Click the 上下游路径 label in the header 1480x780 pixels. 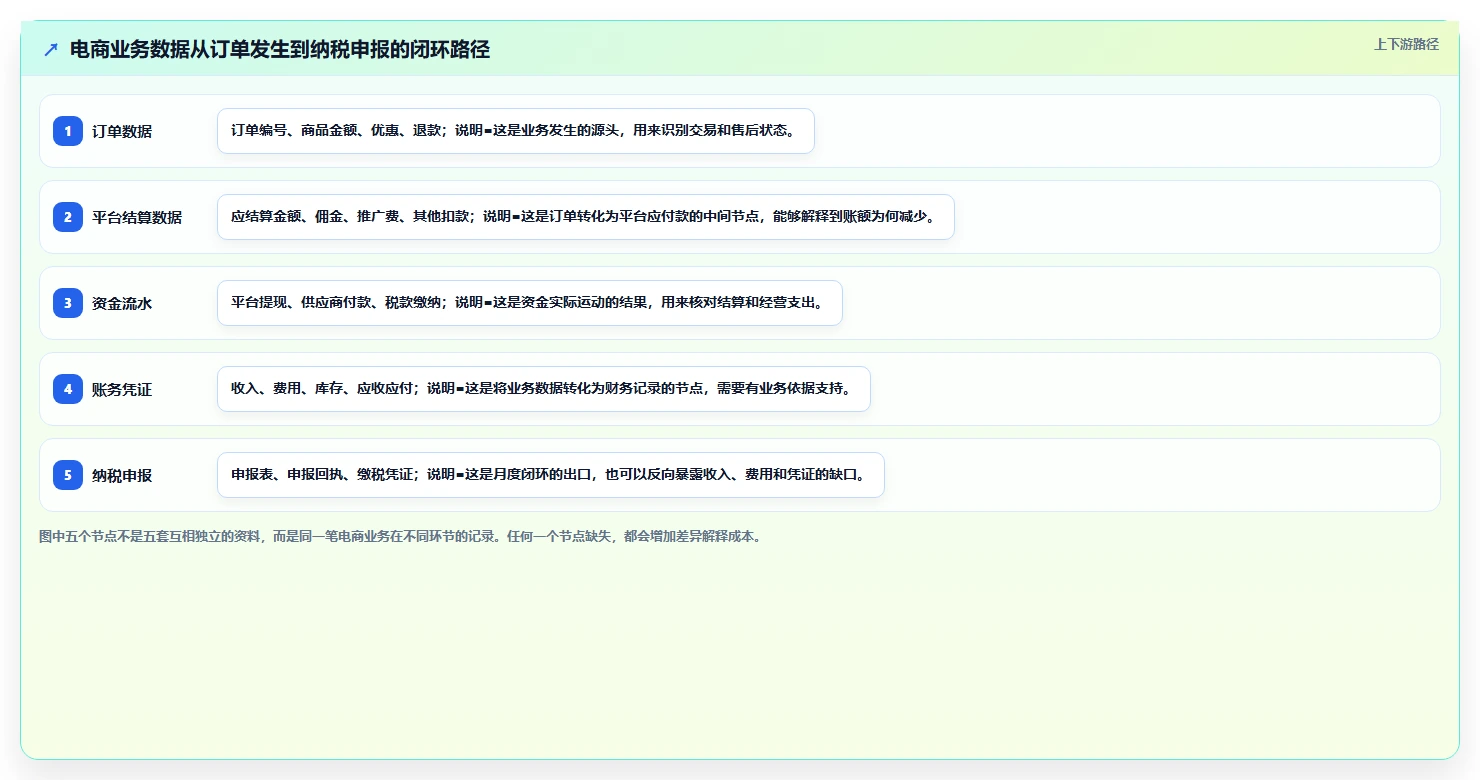[1406, 44]
